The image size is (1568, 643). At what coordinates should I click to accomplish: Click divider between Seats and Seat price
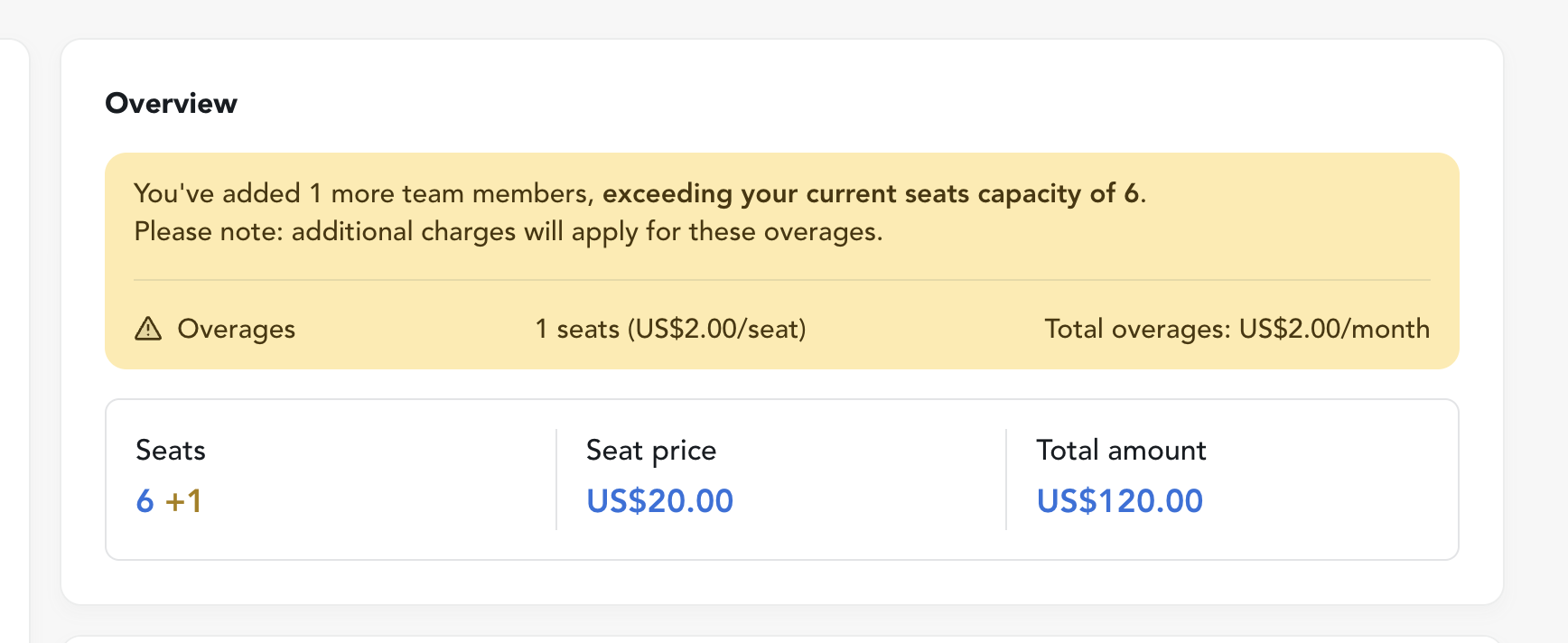tap(556, 479)
